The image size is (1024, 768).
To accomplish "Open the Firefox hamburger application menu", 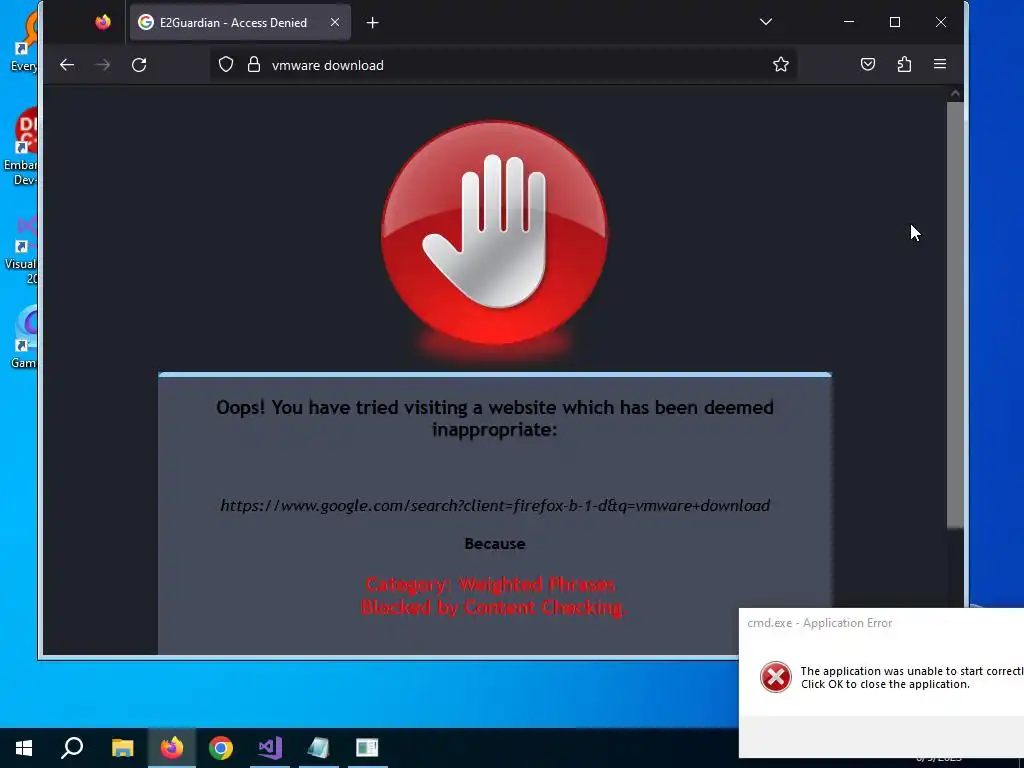I will point(940,64).
